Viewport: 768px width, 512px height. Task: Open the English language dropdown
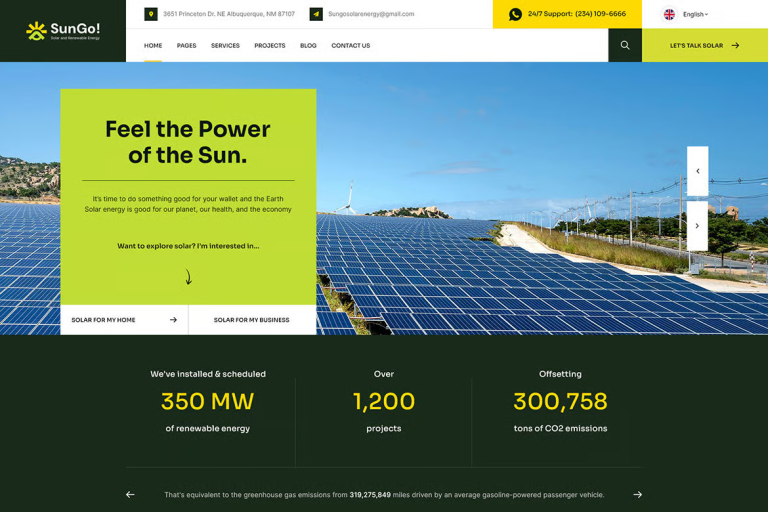tap(696, 14)
